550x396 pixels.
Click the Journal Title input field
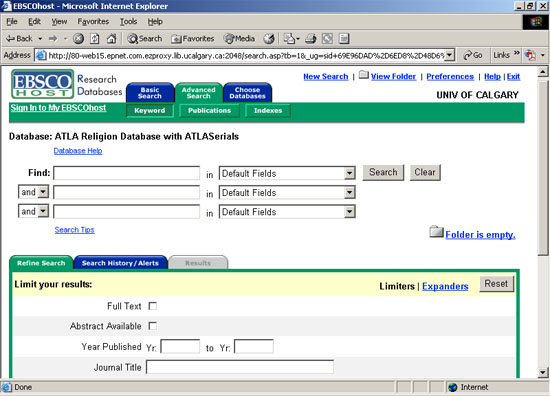240,367
